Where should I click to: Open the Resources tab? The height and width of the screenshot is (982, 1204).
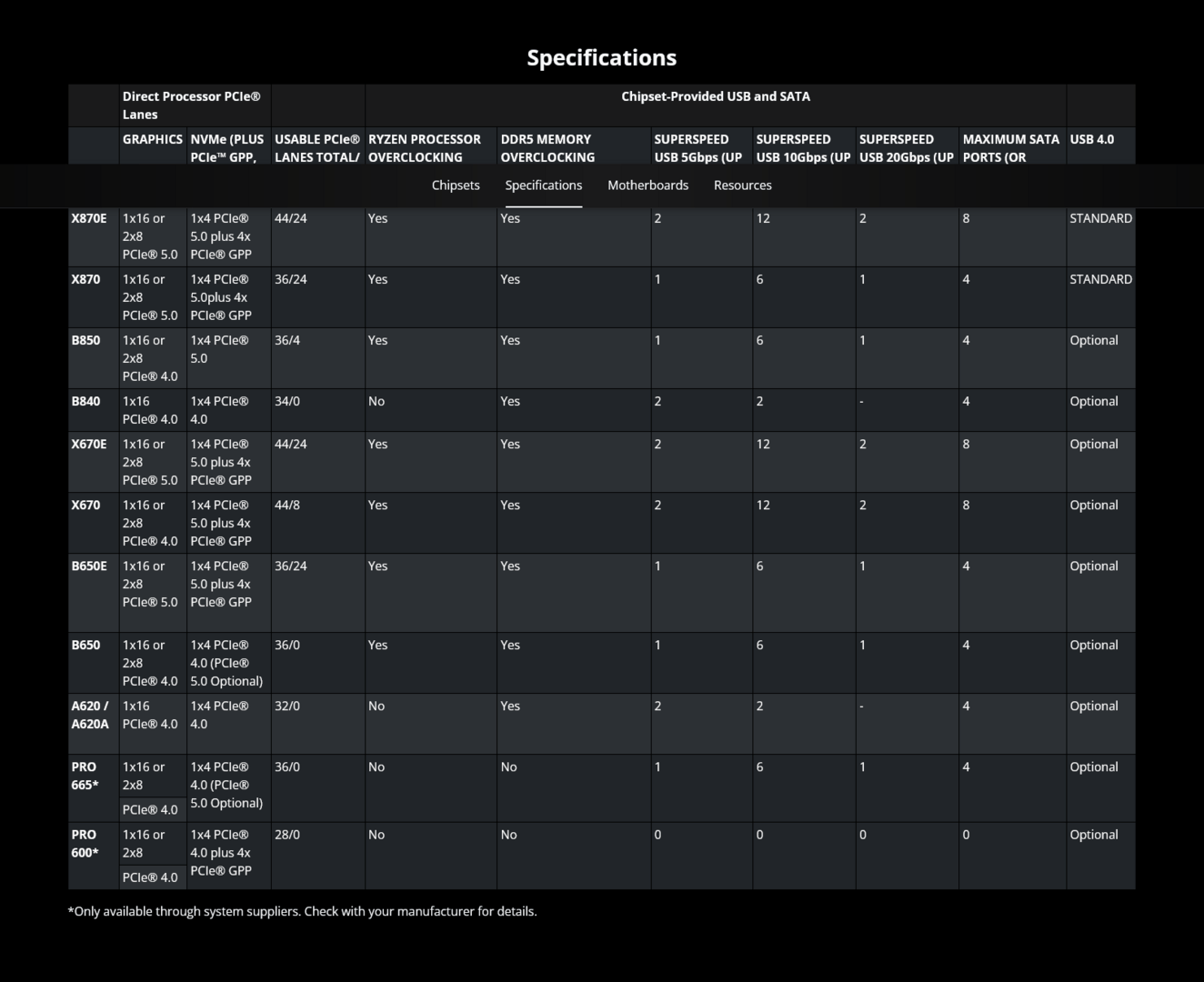742,185
